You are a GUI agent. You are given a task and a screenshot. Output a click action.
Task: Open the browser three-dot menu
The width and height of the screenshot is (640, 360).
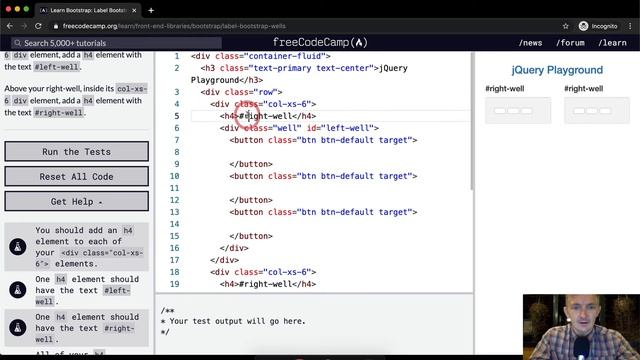click(x=630, y=26)
